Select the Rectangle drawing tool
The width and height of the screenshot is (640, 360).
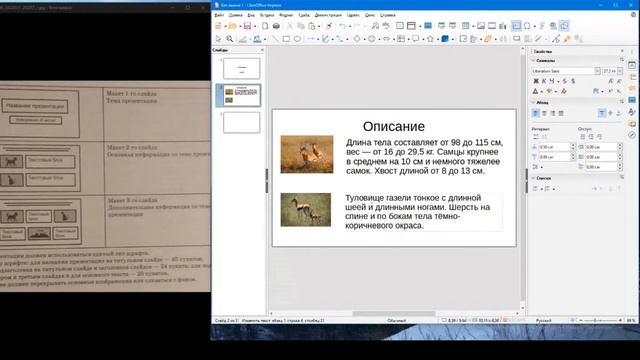[286, 39]
